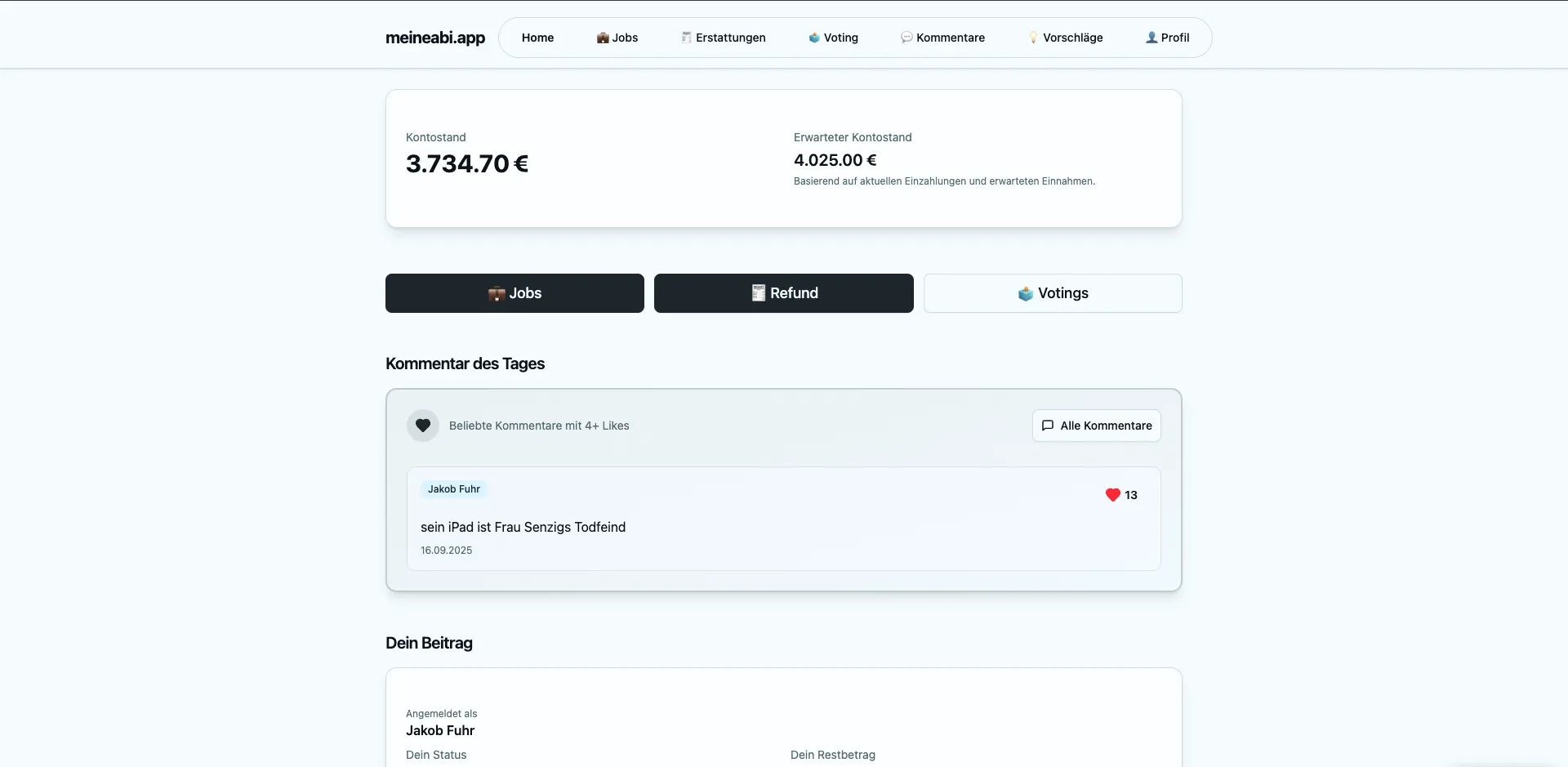The width and height of the screenshot is (1568, 767).
Task: Click the light bulb icon beside Vorschläge
Action: (1033, 38)
